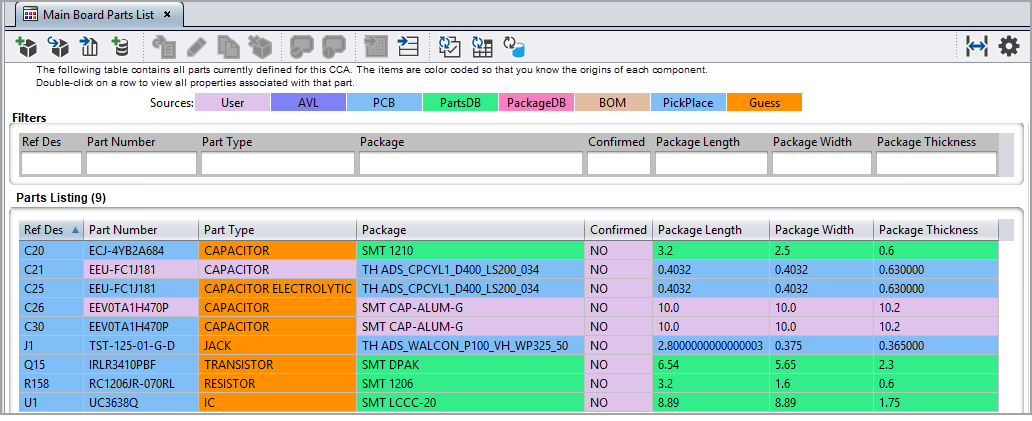Open settings with the gear icon

(1008, 47)
